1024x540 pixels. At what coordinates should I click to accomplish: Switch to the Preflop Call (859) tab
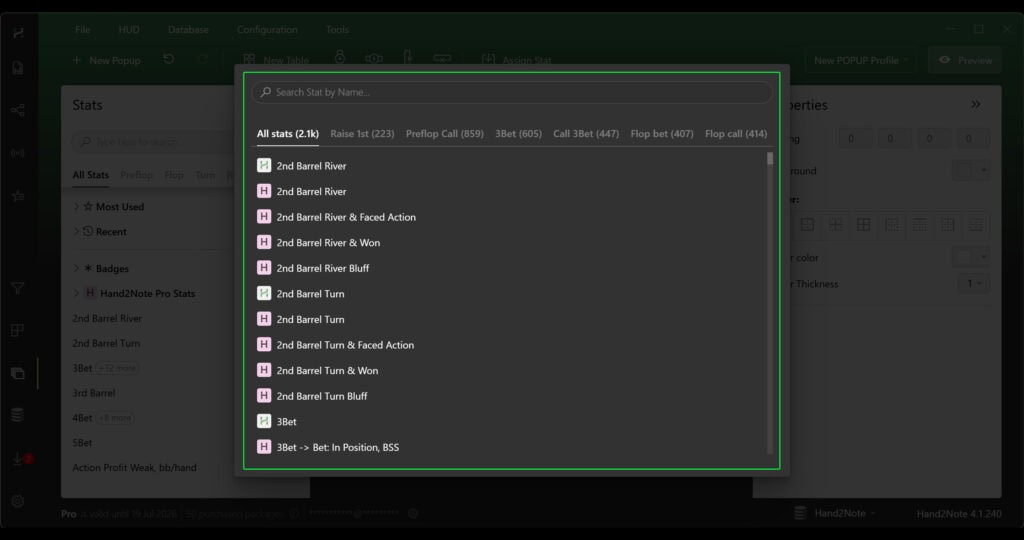(444, 134)
